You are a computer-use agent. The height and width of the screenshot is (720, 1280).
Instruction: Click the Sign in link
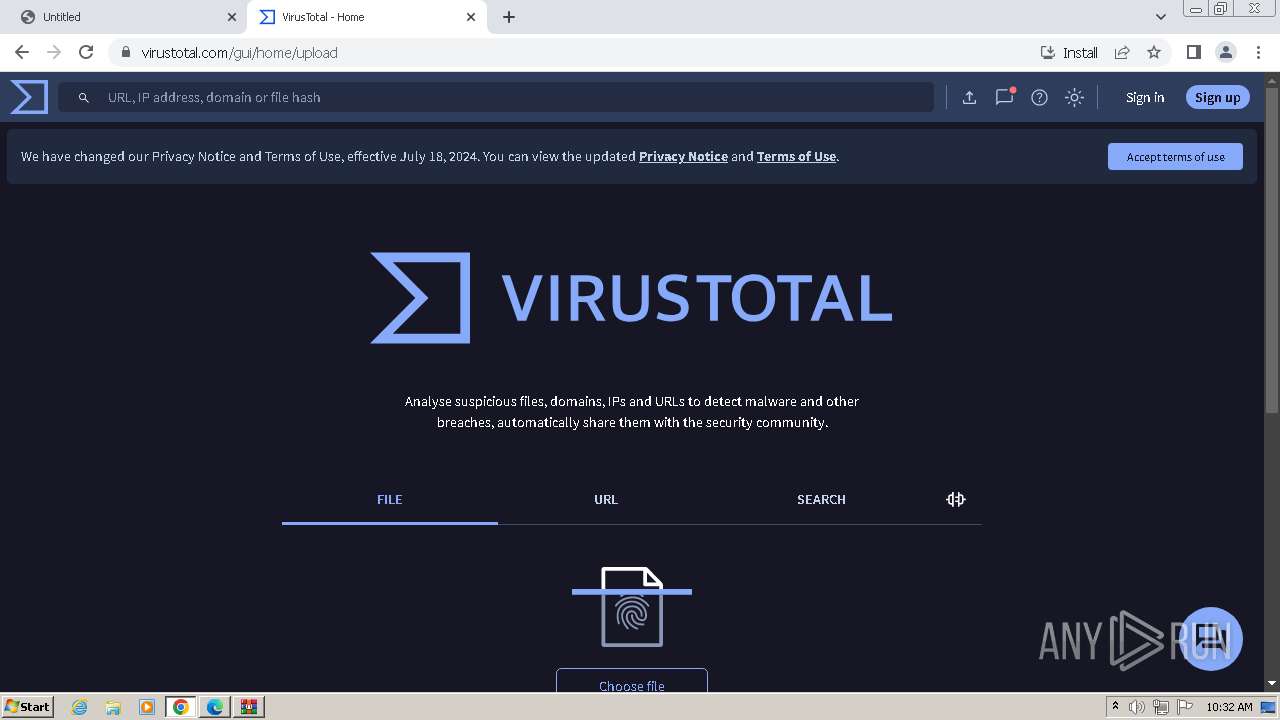coord(1145,97)
